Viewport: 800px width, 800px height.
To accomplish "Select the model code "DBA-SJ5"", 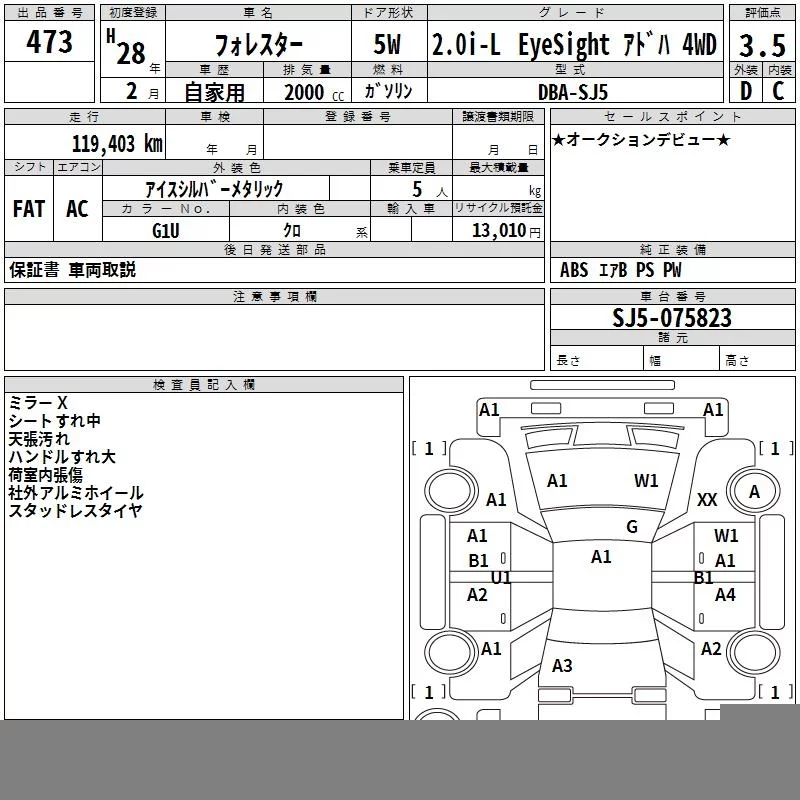I will (573, 92).
